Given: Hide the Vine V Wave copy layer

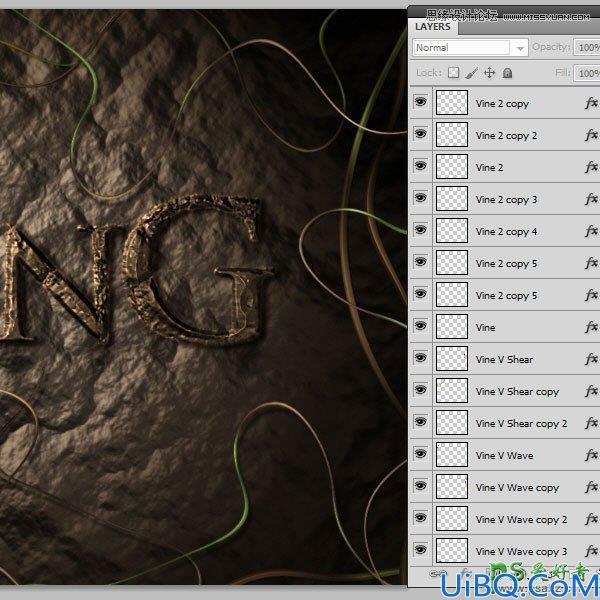Looking at the screenshot, I should click(421, 486).
